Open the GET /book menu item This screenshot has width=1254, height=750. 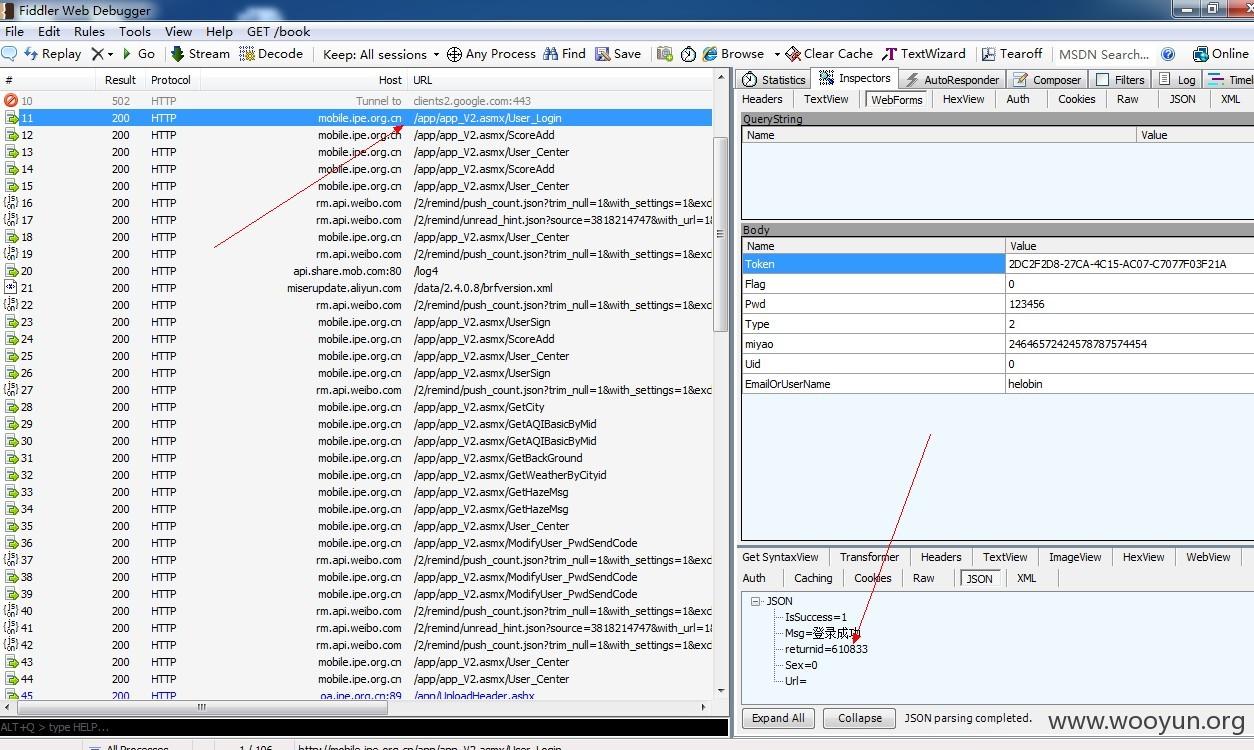tap(279, 31)
